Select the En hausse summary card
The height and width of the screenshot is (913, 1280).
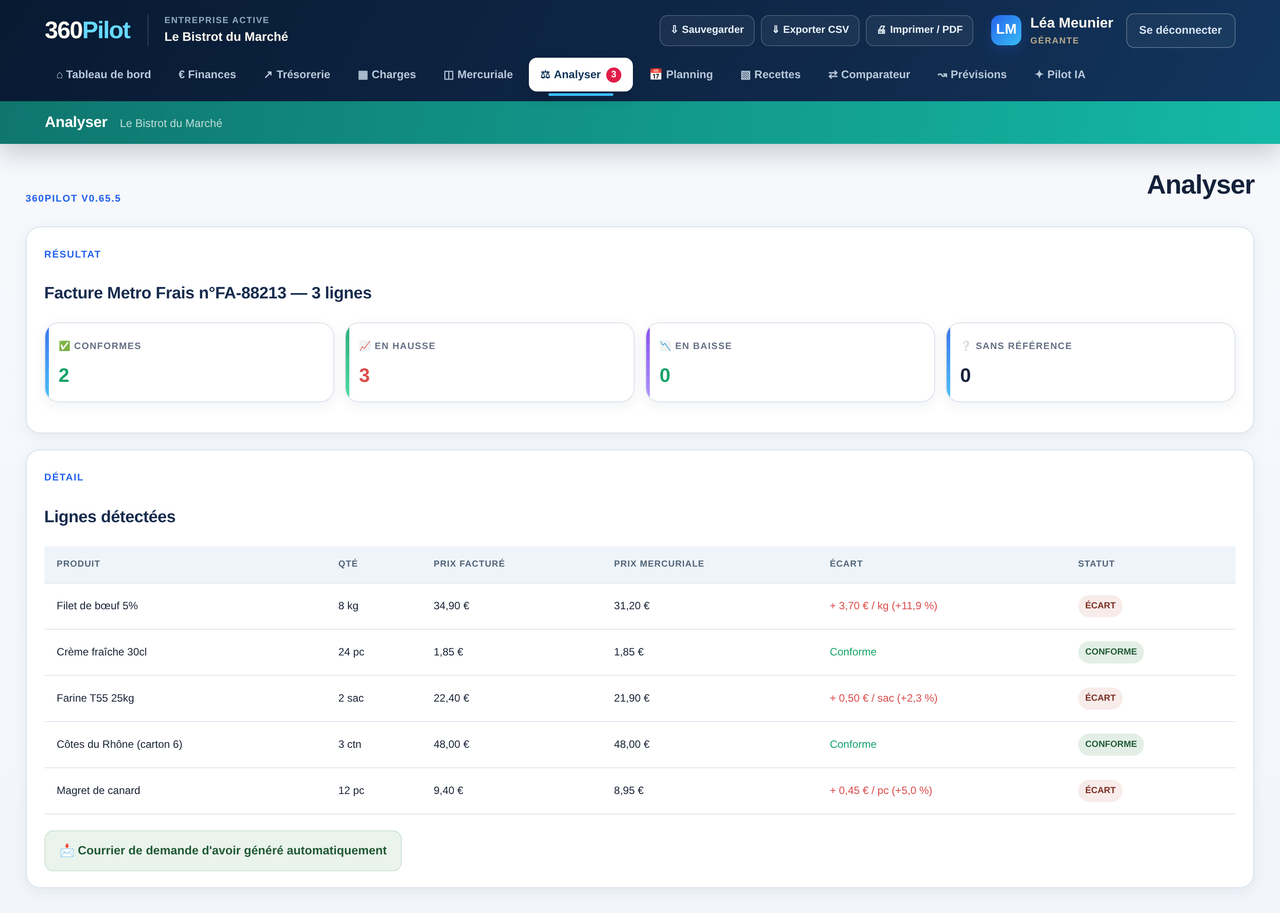point(490,362)
